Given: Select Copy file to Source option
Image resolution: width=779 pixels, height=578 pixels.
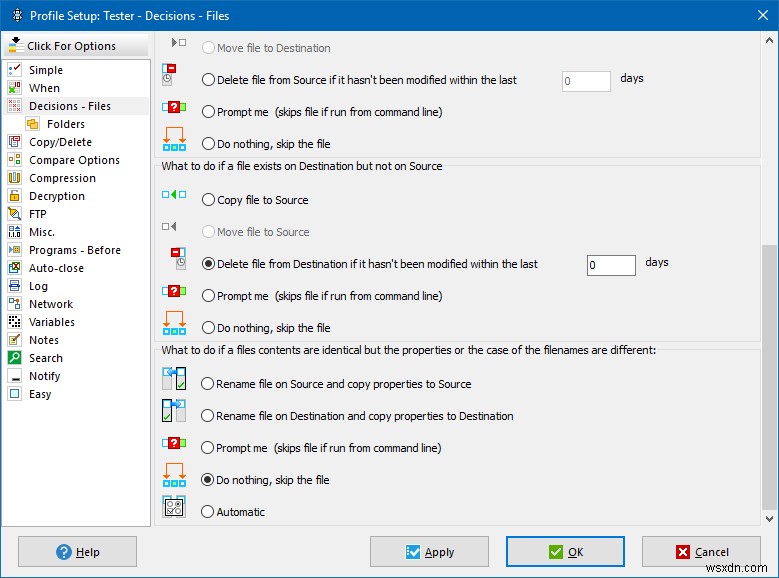Looking at the screenshot, I should pyautogui.click(x=209, y=200).
